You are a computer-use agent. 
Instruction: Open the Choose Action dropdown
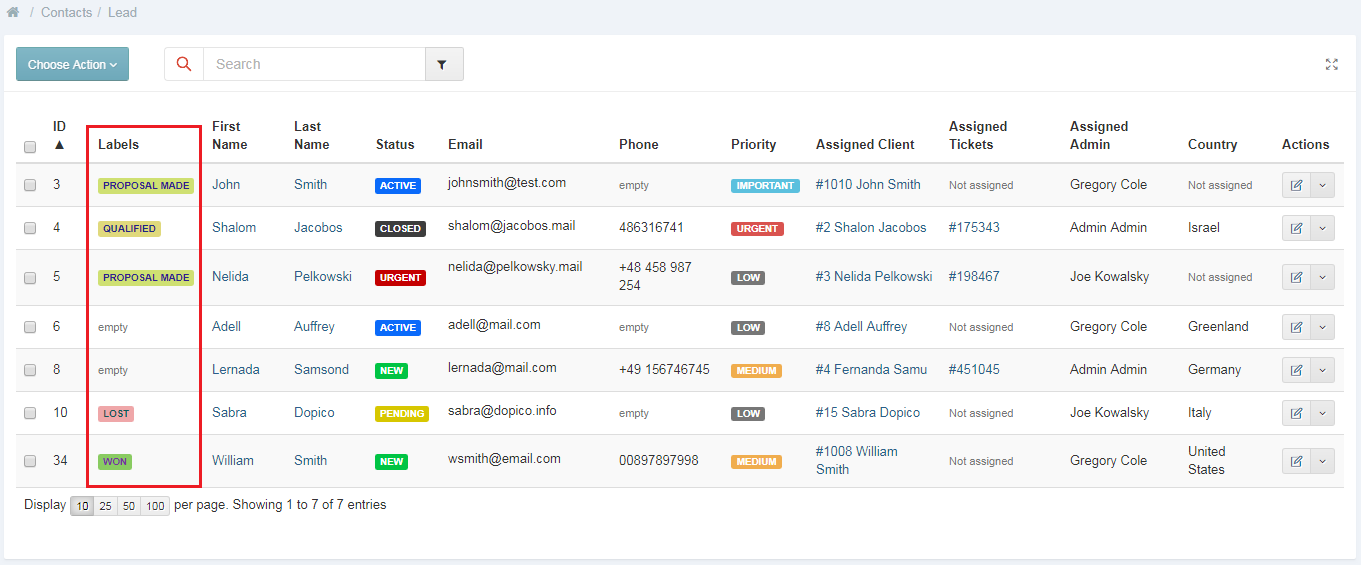click(72, 64)
